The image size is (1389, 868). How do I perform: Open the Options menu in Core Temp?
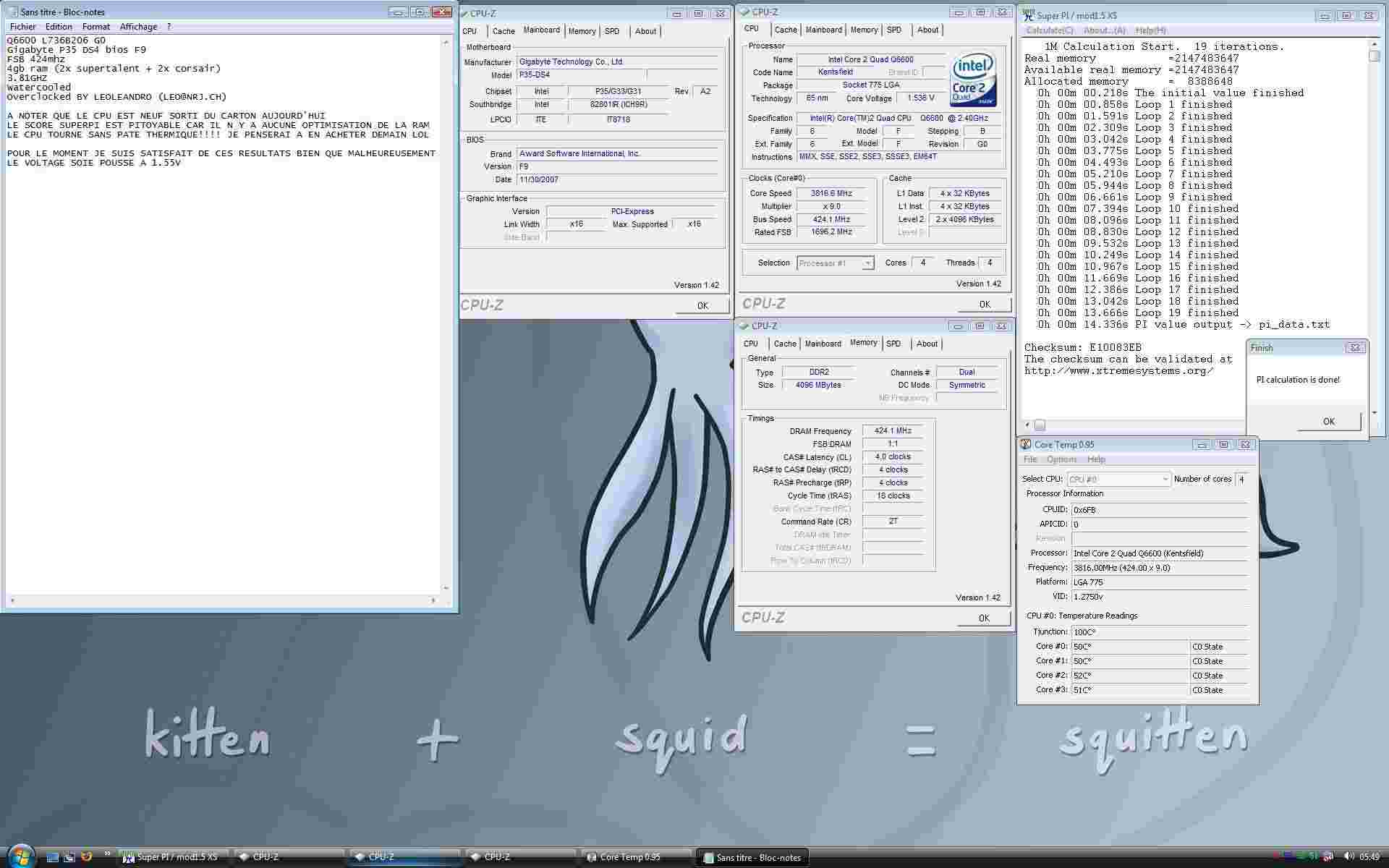click(1061, 459)
